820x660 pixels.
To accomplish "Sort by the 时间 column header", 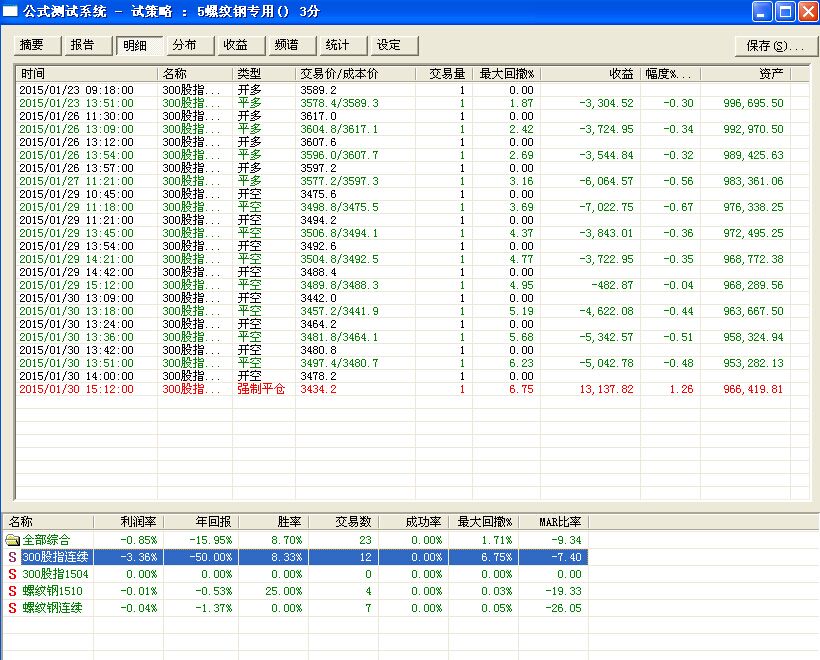I will point(87,74).
